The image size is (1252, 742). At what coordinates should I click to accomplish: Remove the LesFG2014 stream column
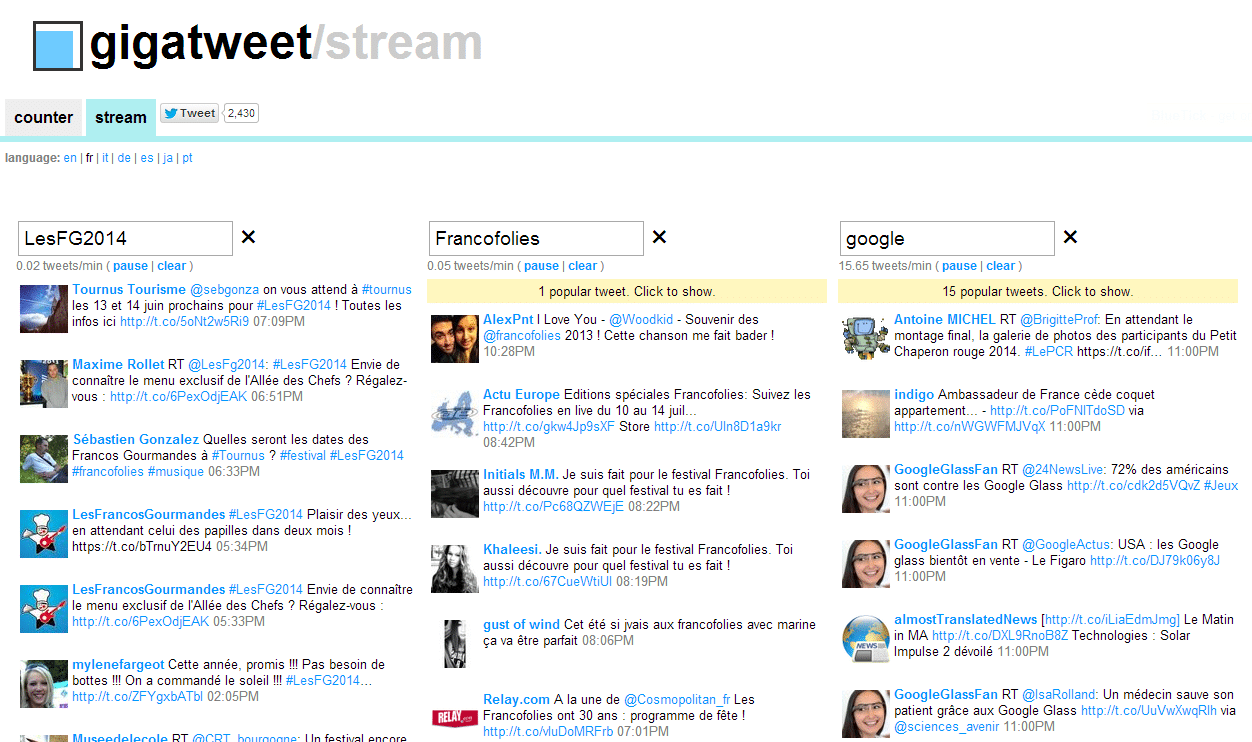pyautogui.click(x=249, y=237)
